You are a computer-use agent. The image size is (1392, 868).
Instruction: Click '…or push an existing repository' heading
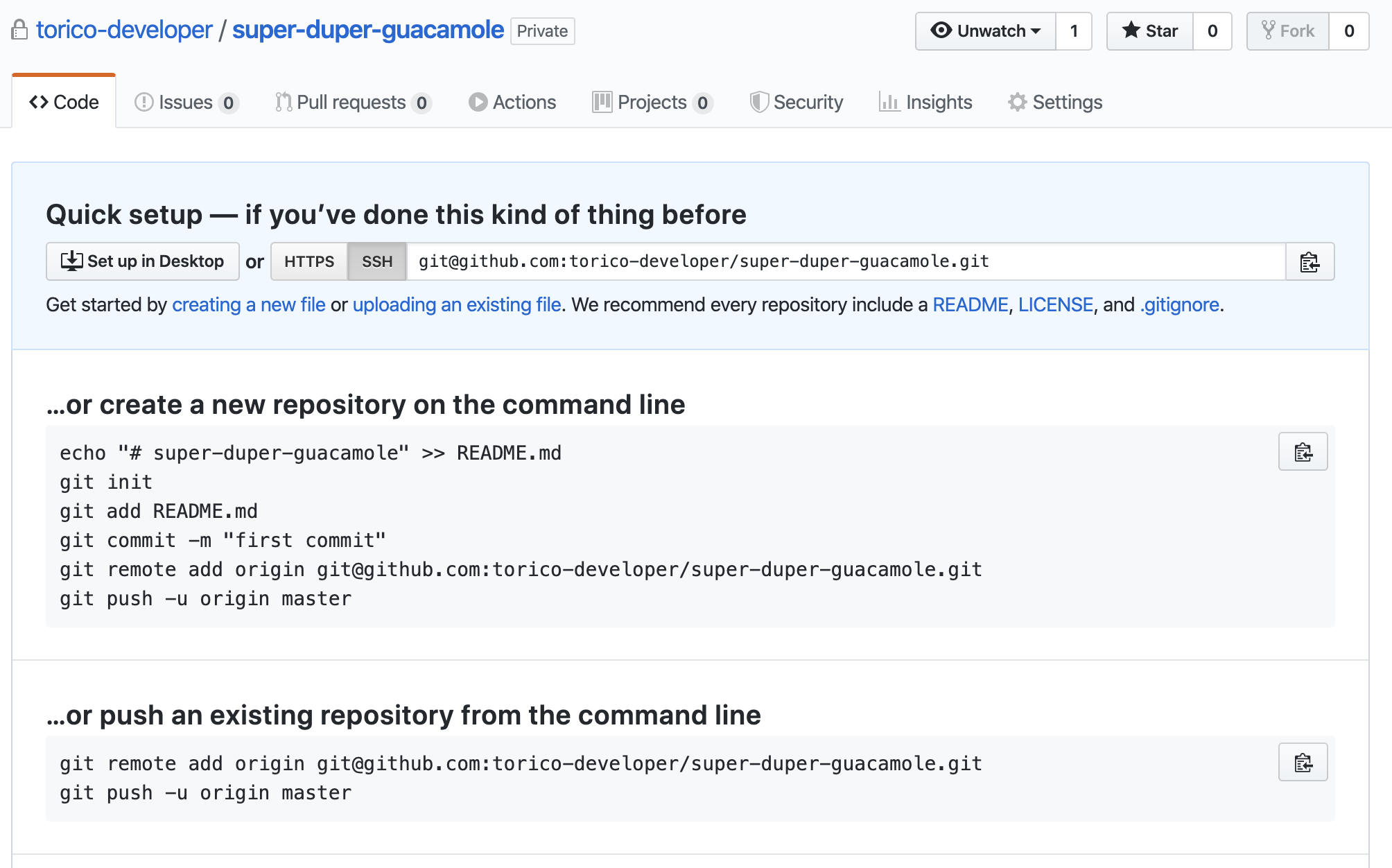(403, 715)
